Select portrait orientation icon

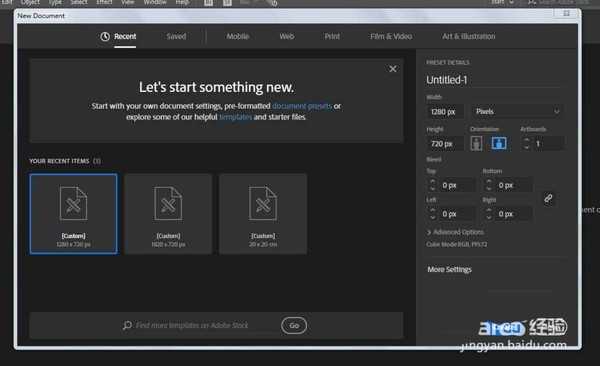coord(476,144)
